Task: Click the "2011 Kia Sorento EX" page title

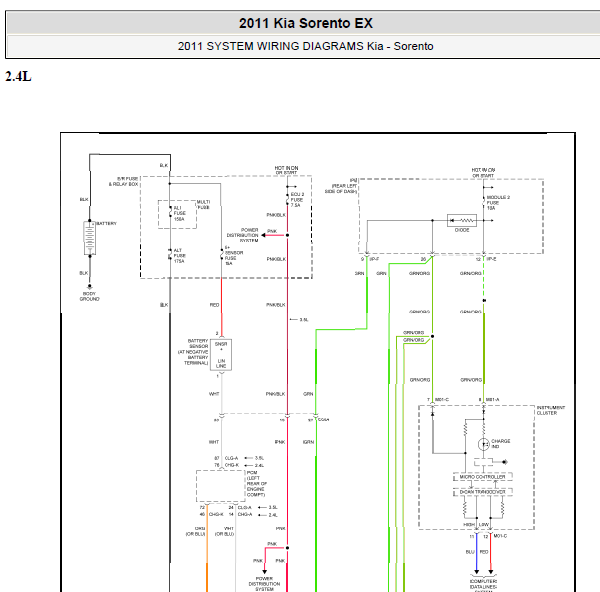Action: (x=306, y=23)
